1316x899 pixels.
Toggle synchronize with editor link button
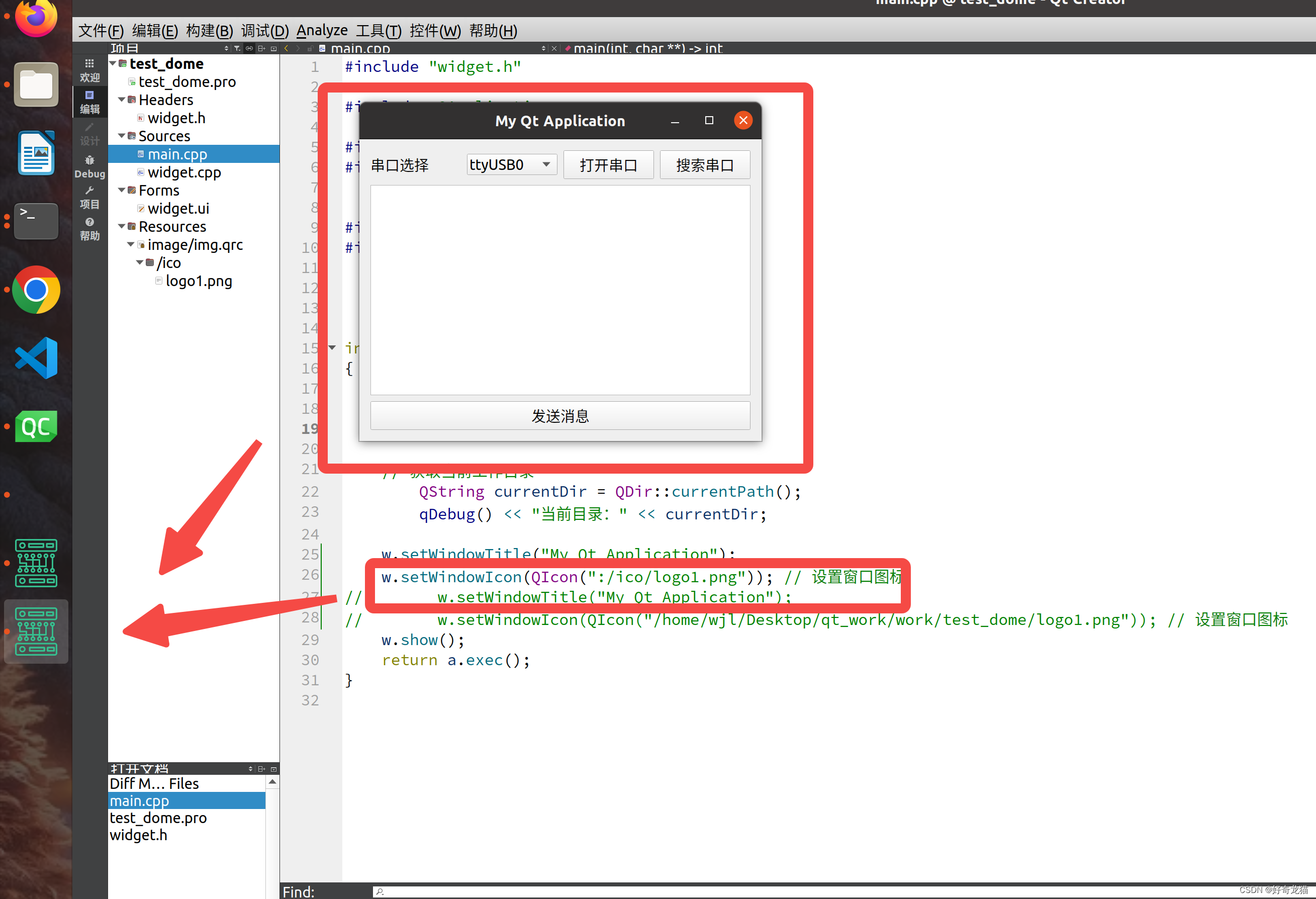coord(249,49)
